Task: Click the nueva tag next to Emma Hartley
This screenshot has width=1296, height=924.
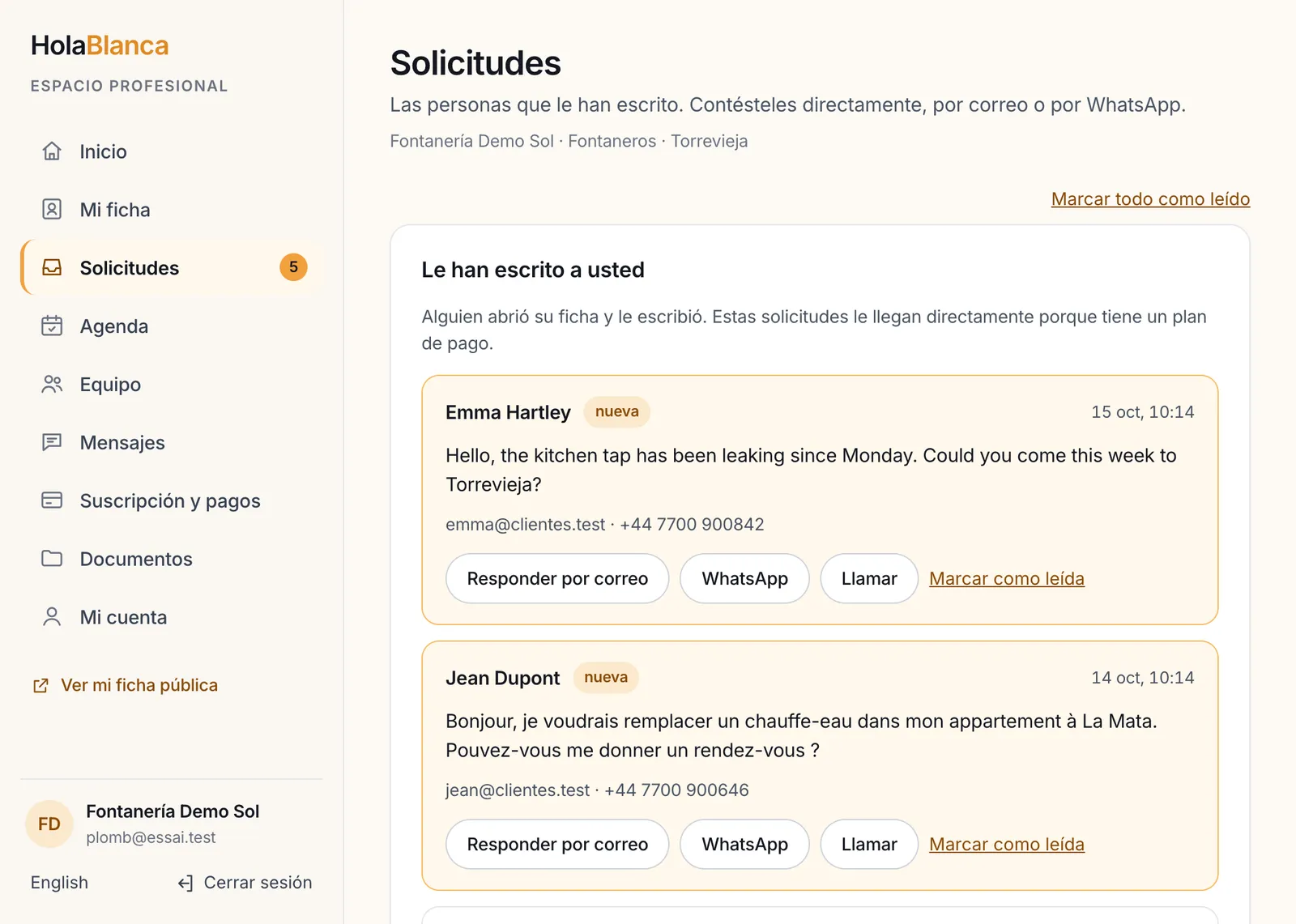Action: tap(617, 411)
